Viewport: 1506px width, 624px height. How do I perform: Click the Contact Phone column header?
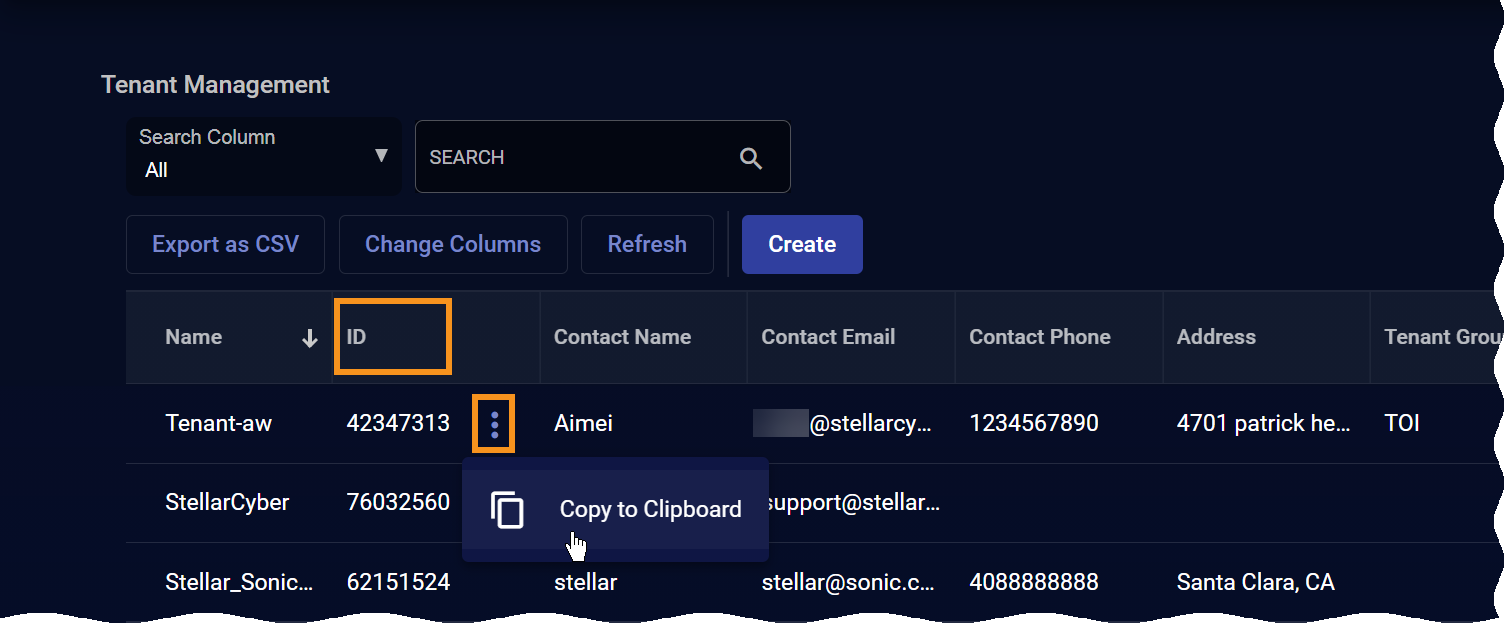1039,338
